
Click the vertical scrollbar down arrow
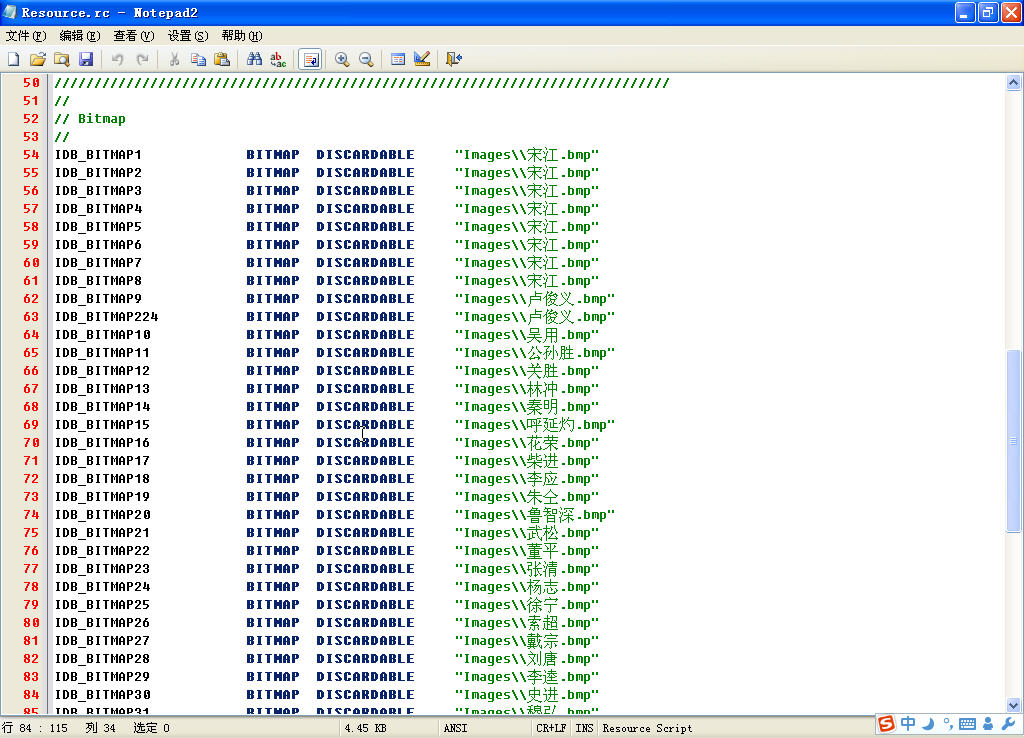coord(1014,706)
